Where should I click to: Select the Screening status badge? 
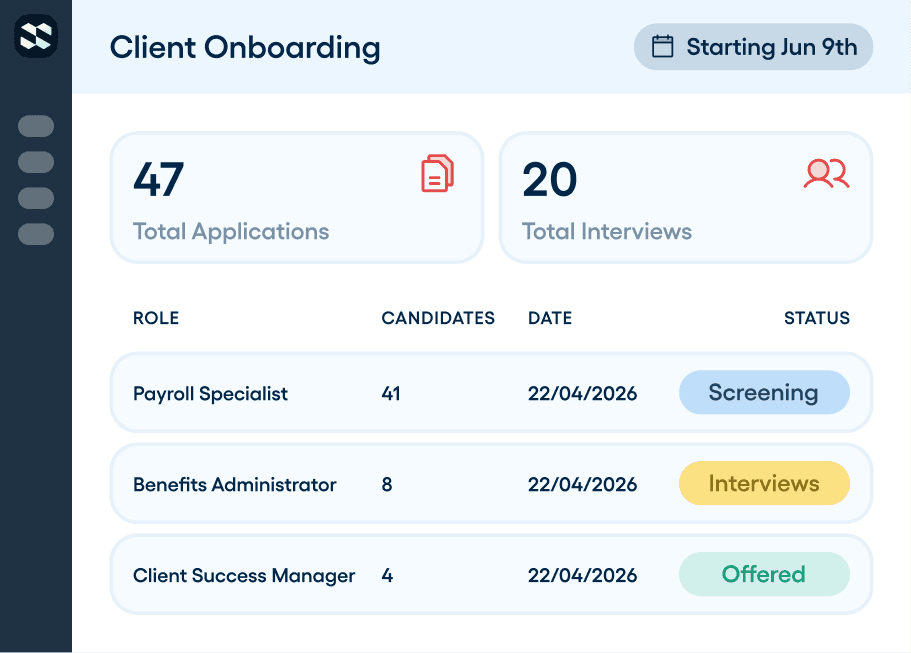pyautogui.click(x=764, y=393)
